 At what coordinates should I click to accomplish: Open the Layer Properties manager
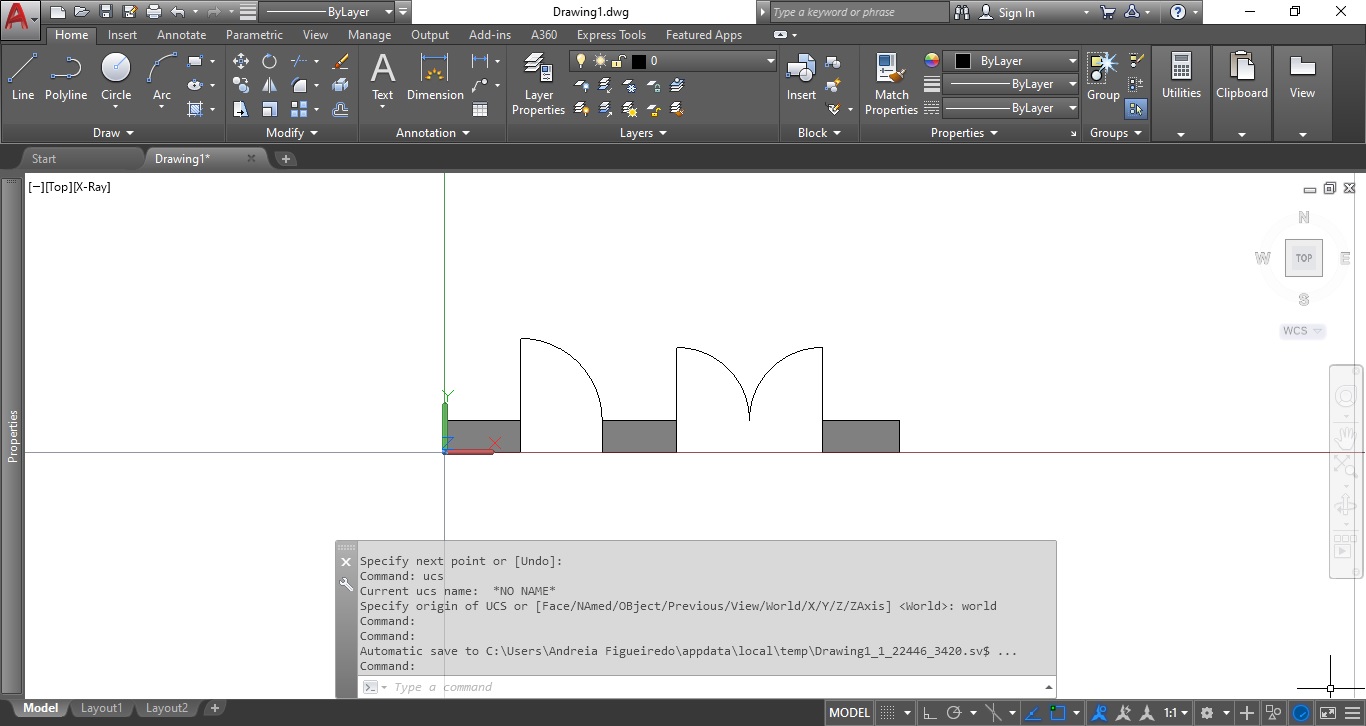click(x=538, y=85)
